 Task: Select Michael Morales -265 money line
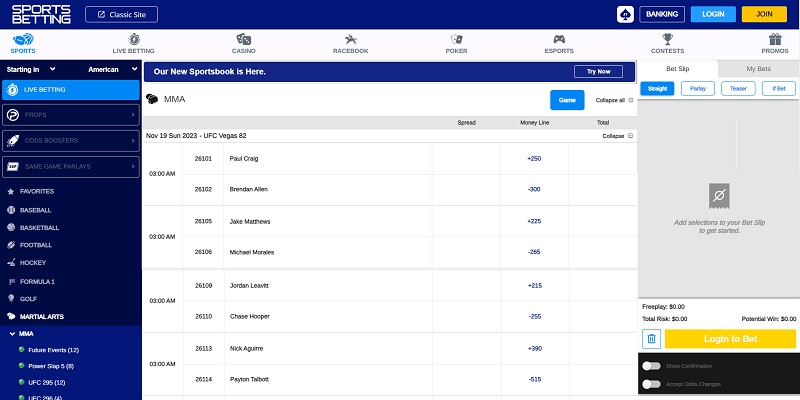[x=534, y=252]
